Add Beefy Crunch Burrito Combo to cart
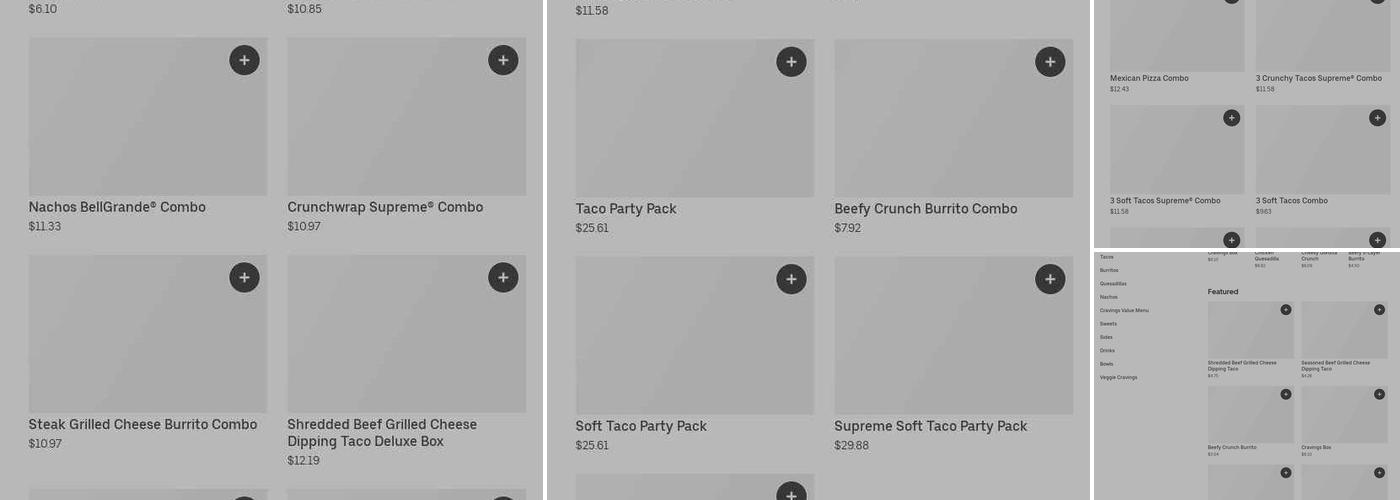Viewport: 1400px width, 500px height. (x=1050, y=62)
